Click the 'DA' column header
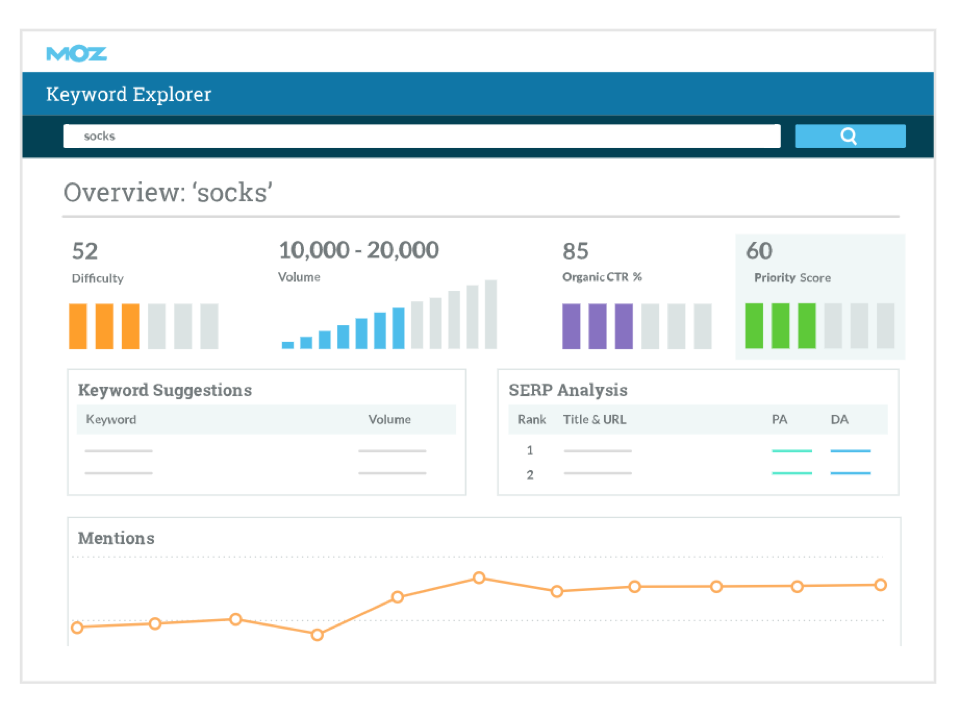958x712 pixels. click(x=839, y=419)
